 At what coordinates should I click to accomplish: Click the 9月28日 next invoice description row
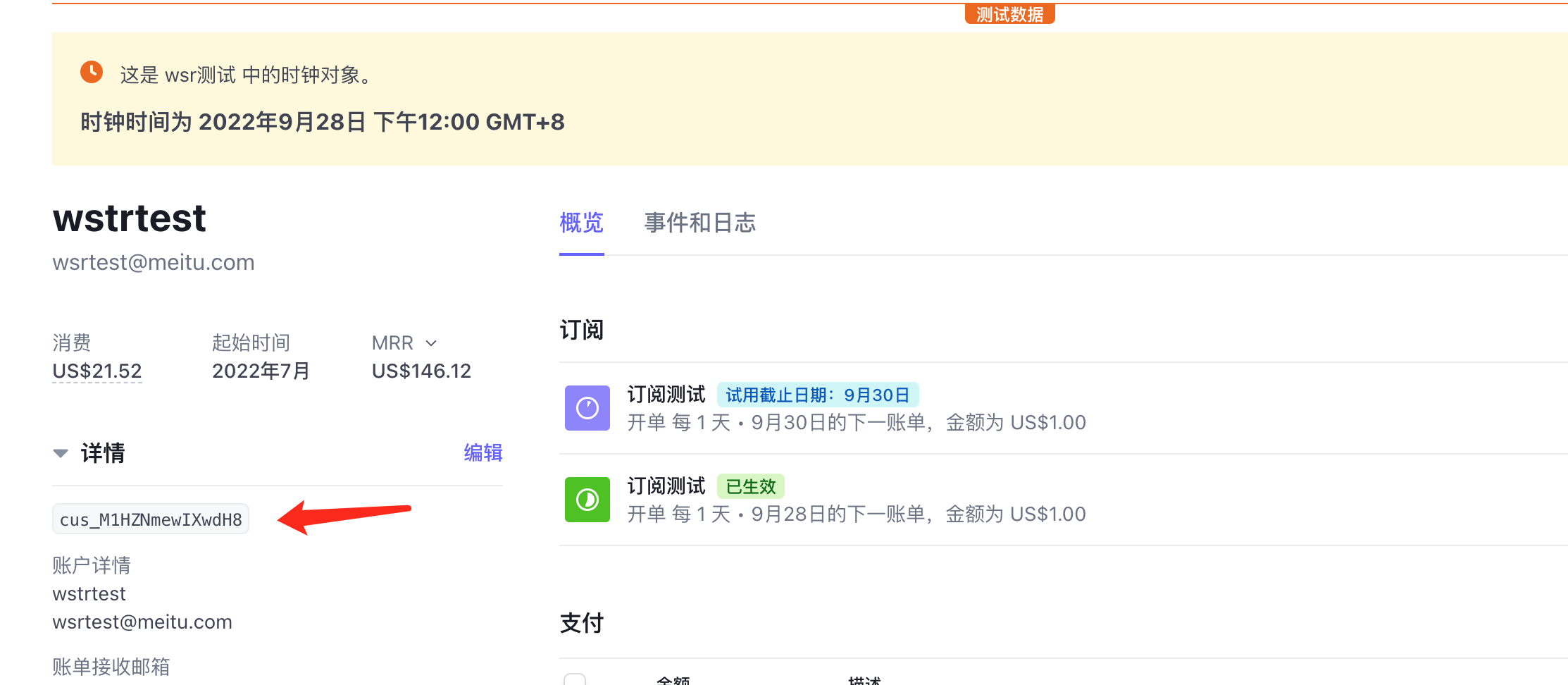point(856,514)
